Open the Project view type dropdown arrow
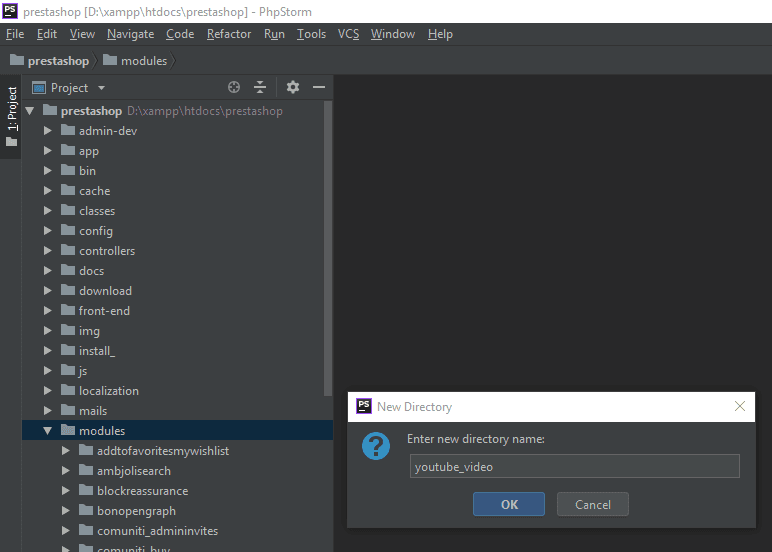Image resolution: width=772 pixels, height=552 pixels. (101, 88)
